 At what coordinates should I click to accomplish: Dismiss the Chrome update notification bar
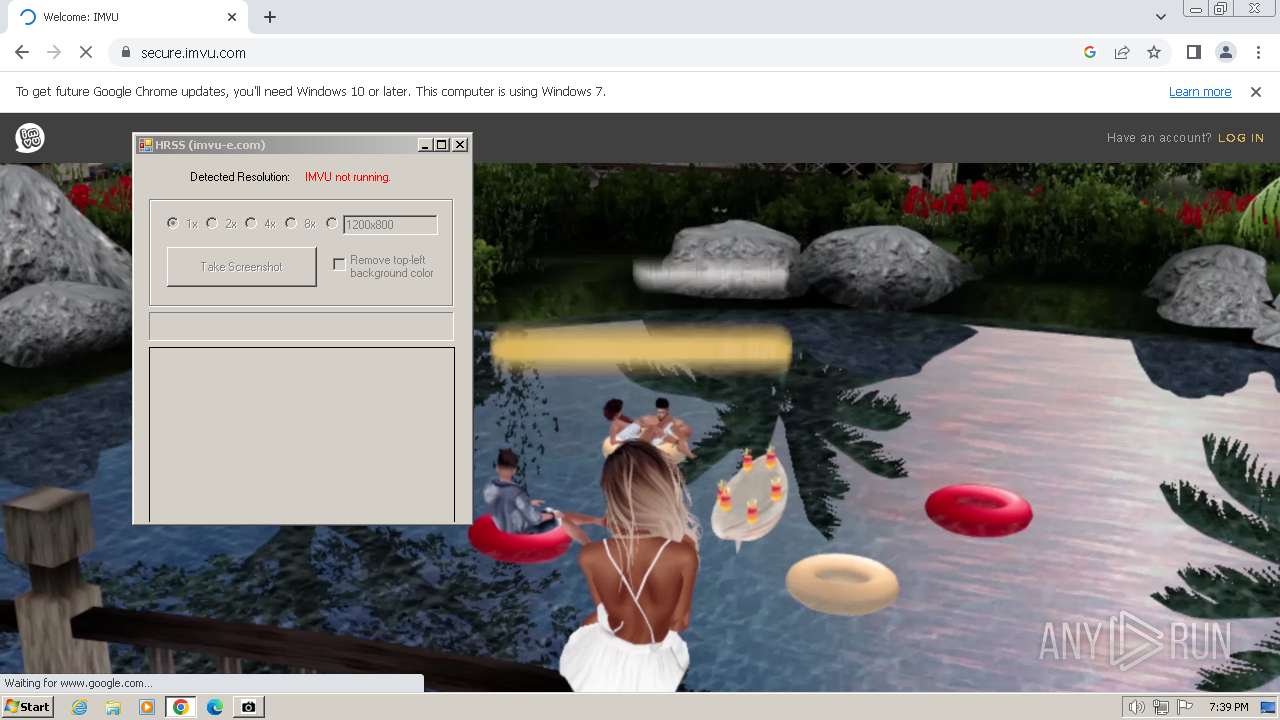(x=1256, y=92)
